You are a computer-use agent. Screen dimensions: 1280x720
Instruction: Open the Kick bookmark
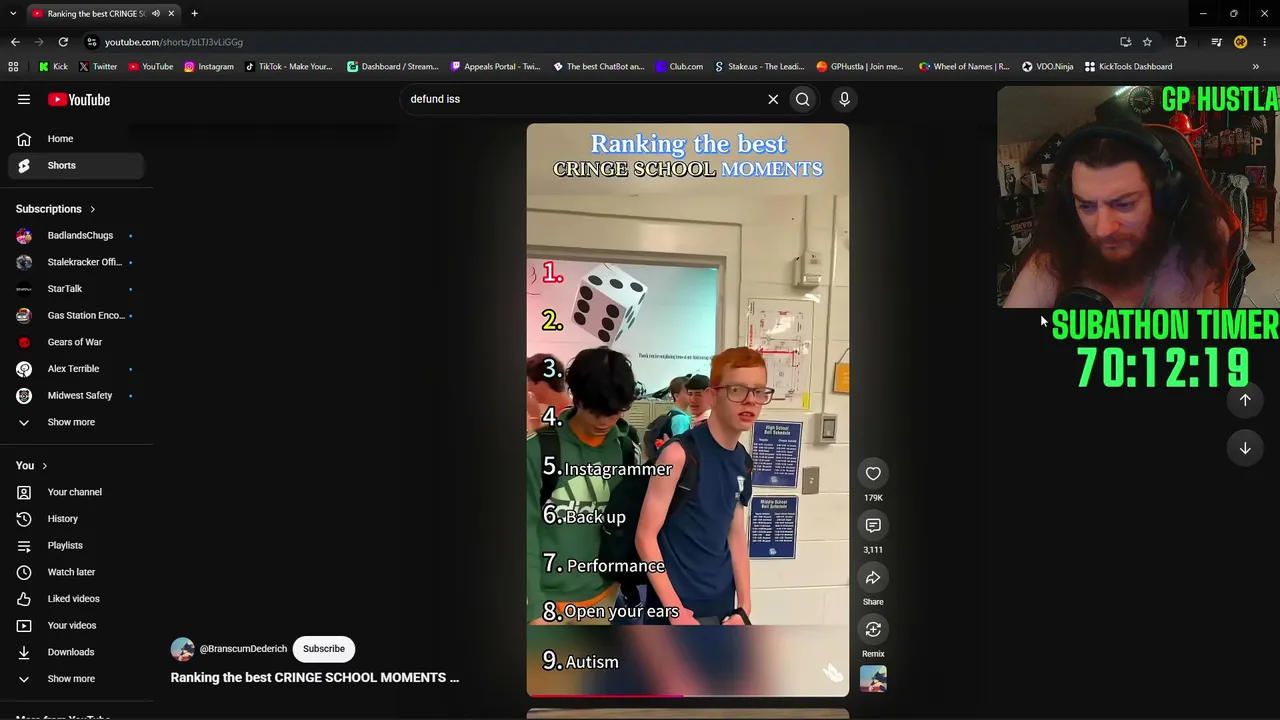point(53,67)
